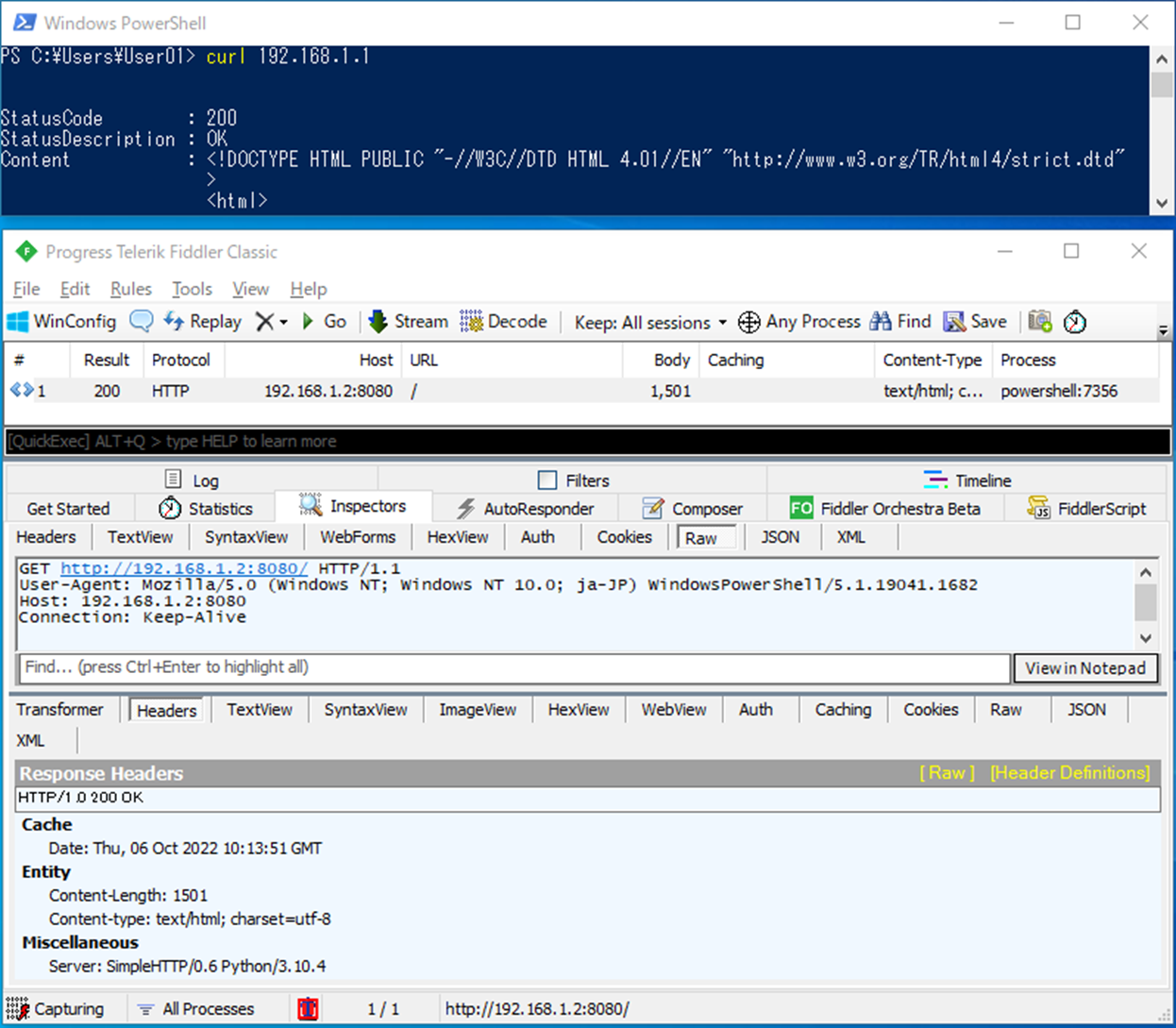Open the Keep: All sessions dropdown
Viewport: 1176px width, 1028px height.
pyautogui.click(x=650, y=323)
